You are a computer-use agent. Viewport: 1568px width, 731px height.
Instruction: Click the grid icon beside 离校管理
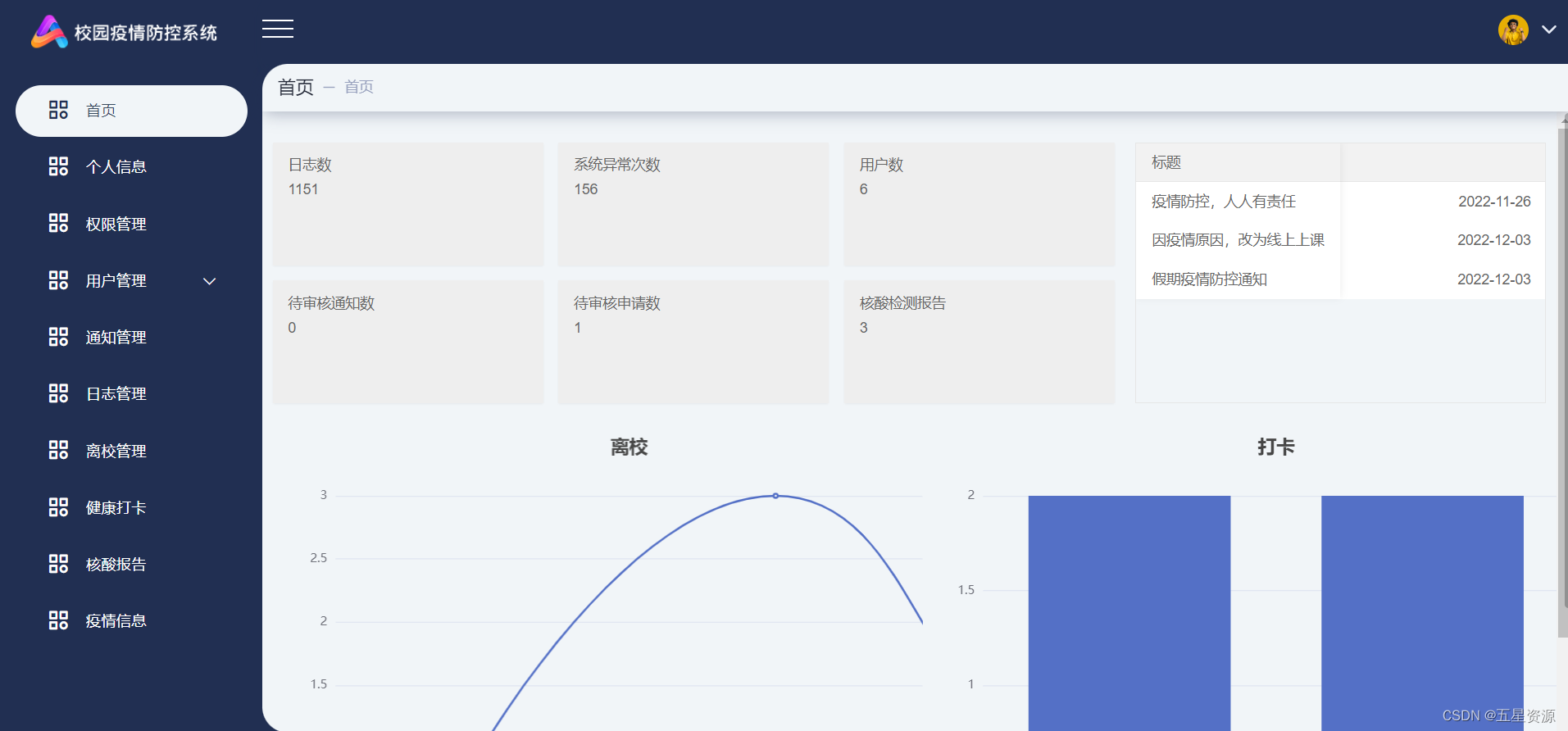(x=58, y=450)
